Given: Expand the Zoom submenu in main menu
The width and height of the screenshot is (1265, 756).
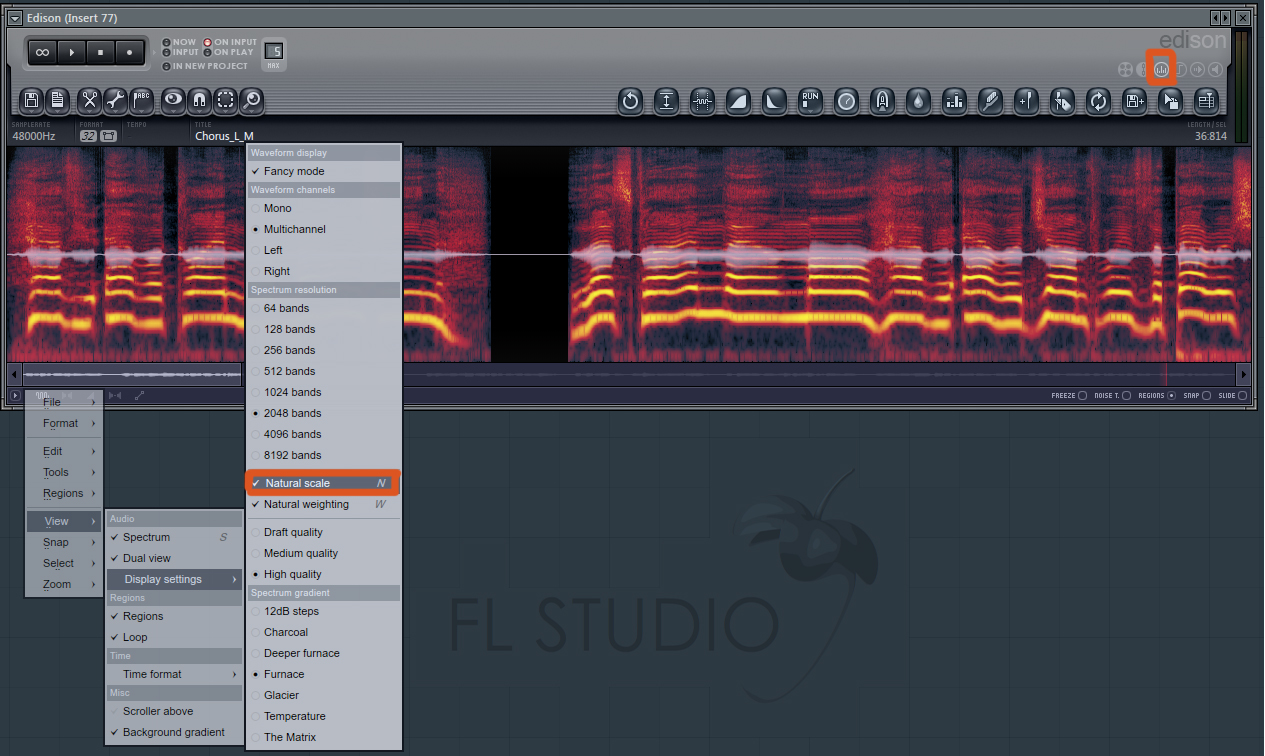Looking at the screenshot, I should pos(64,584).
